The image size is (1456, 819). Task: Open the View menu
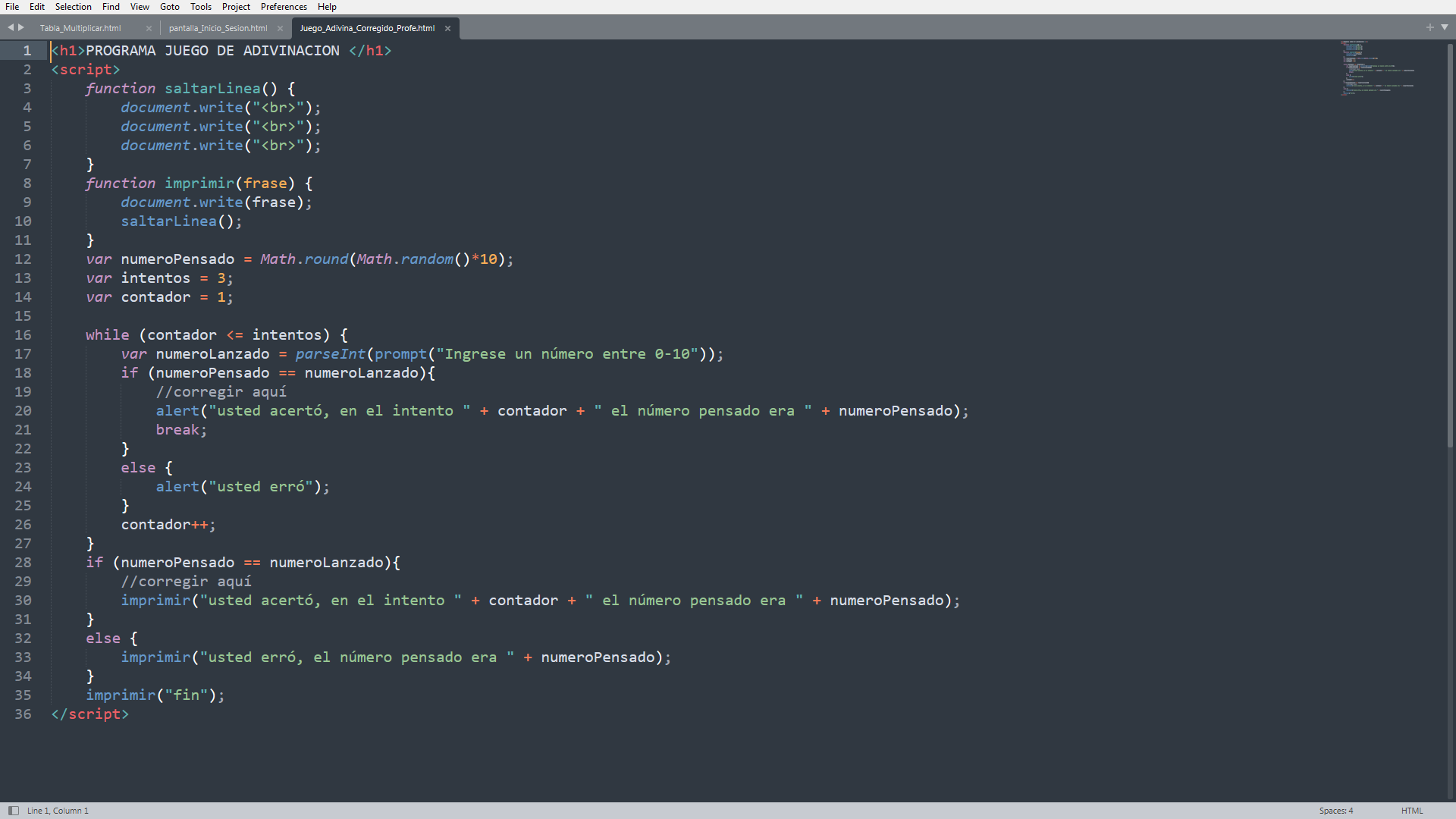[140, 7]
